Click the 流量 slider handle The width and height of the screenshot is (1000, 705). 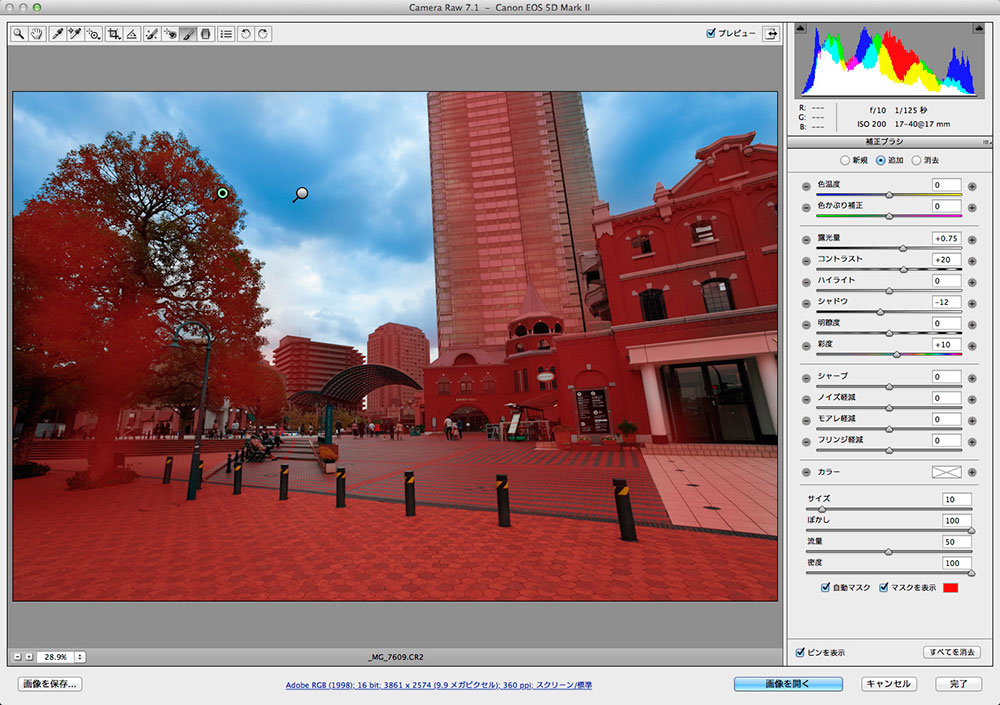point(888,552)
